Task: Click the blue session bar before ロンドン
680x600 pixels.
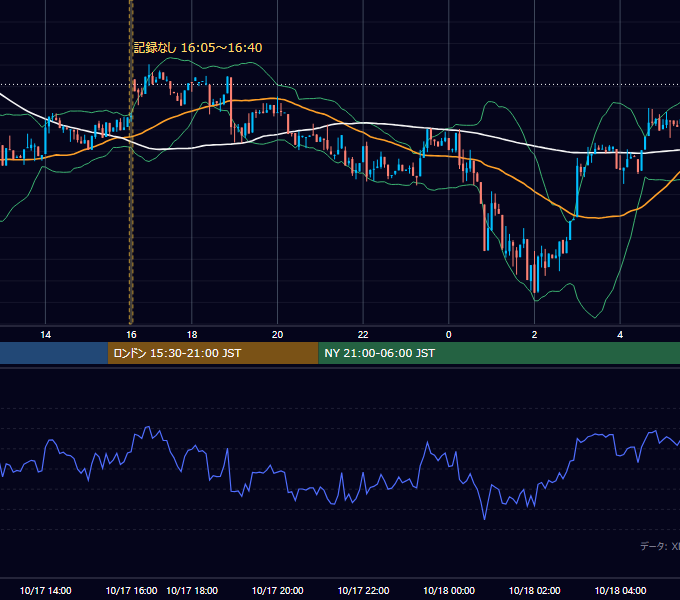Action: coord(54,353)
